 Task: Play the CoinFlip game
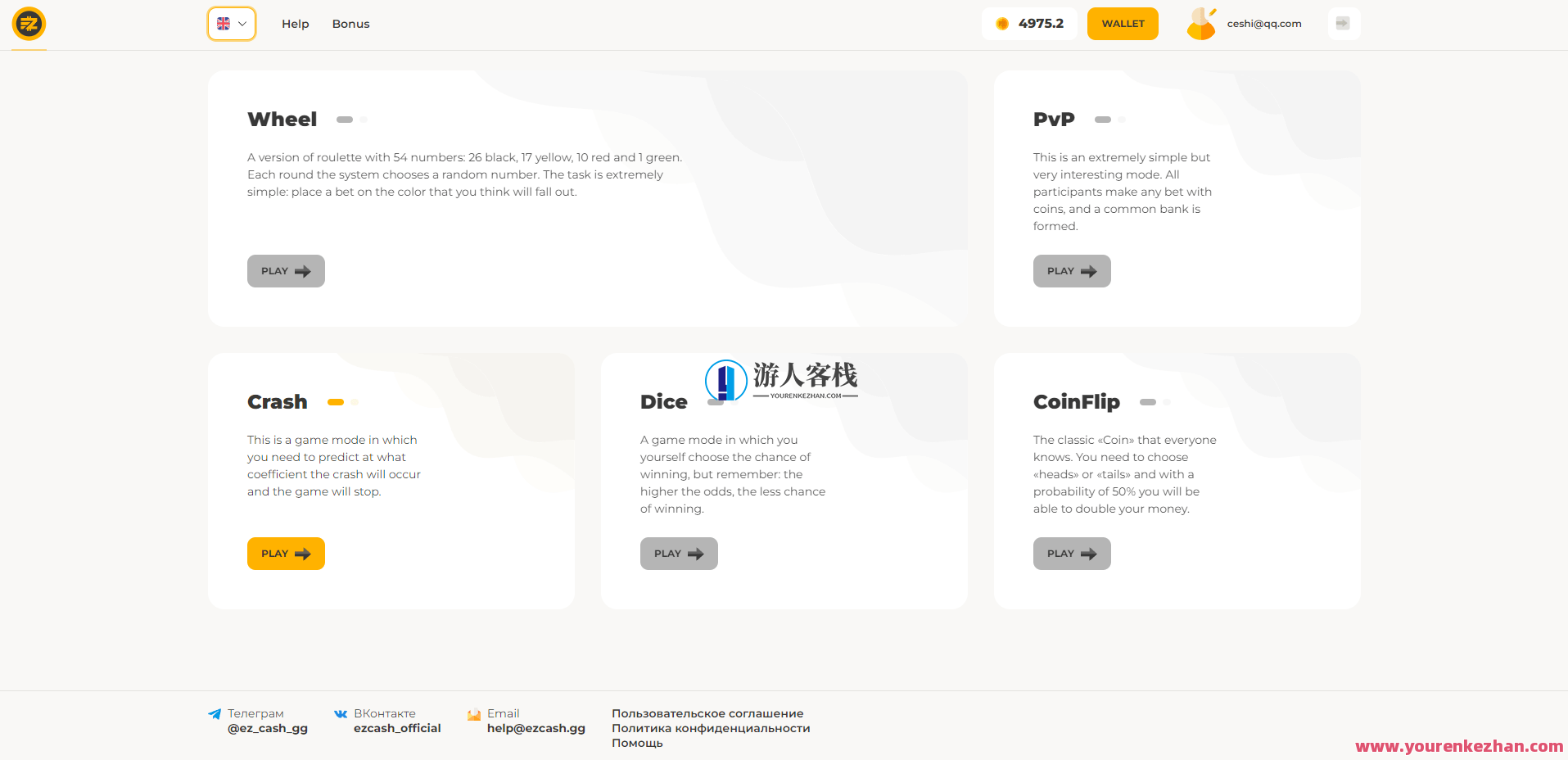pos(1072,554)
